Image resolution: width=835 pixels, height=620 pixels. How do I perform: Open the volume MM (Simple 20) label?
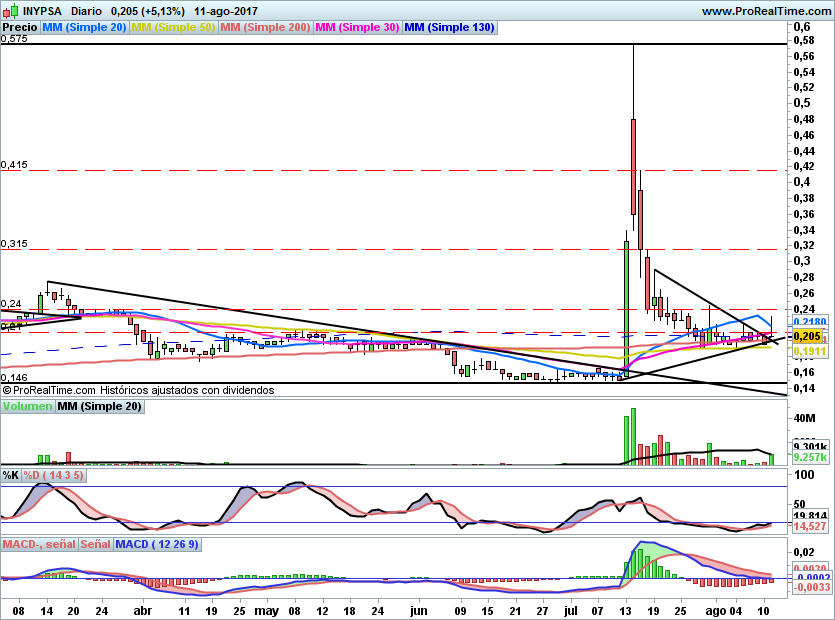click(x=99, y=407)
